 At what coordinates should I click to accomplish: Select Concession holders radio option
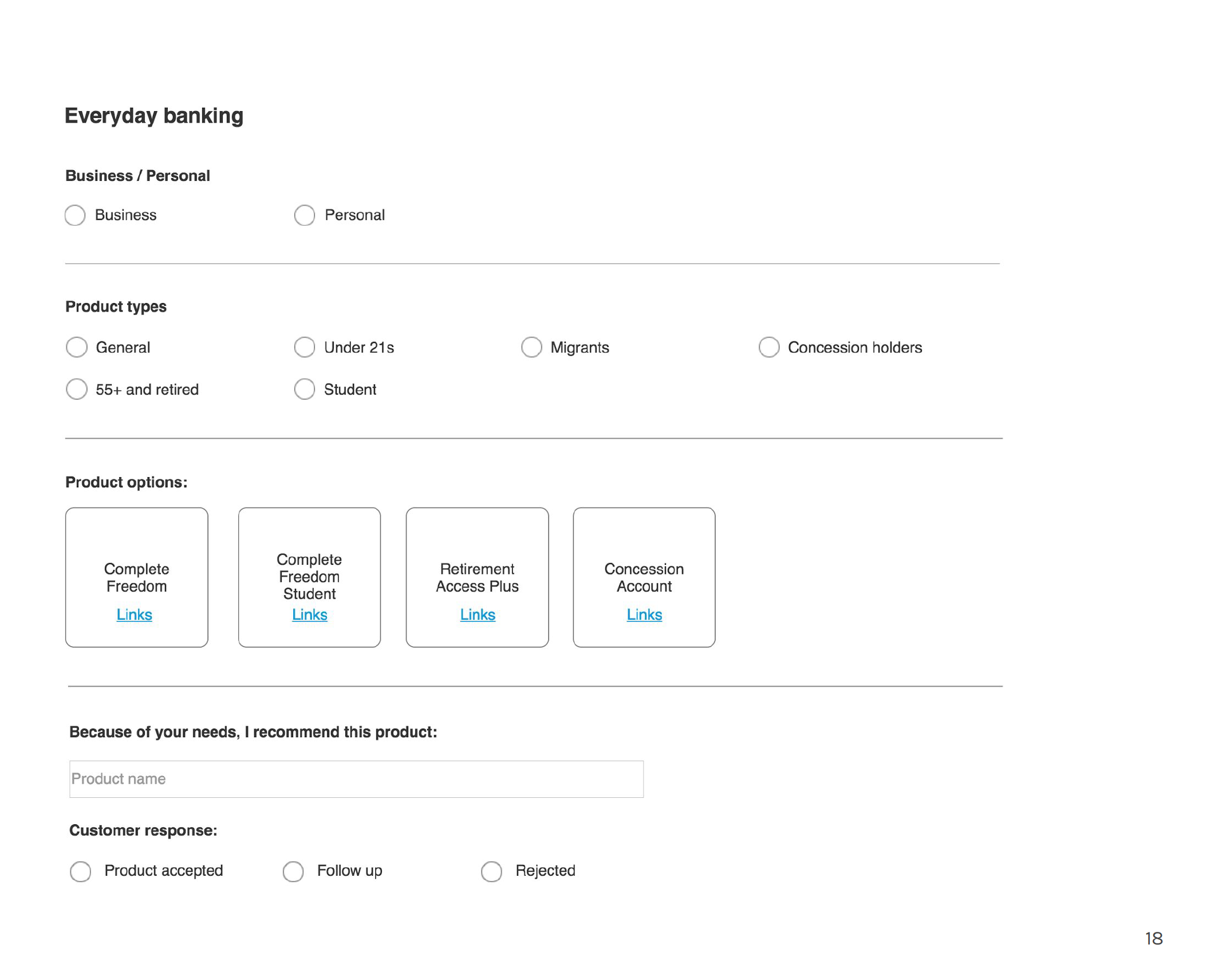pos(768,347)
